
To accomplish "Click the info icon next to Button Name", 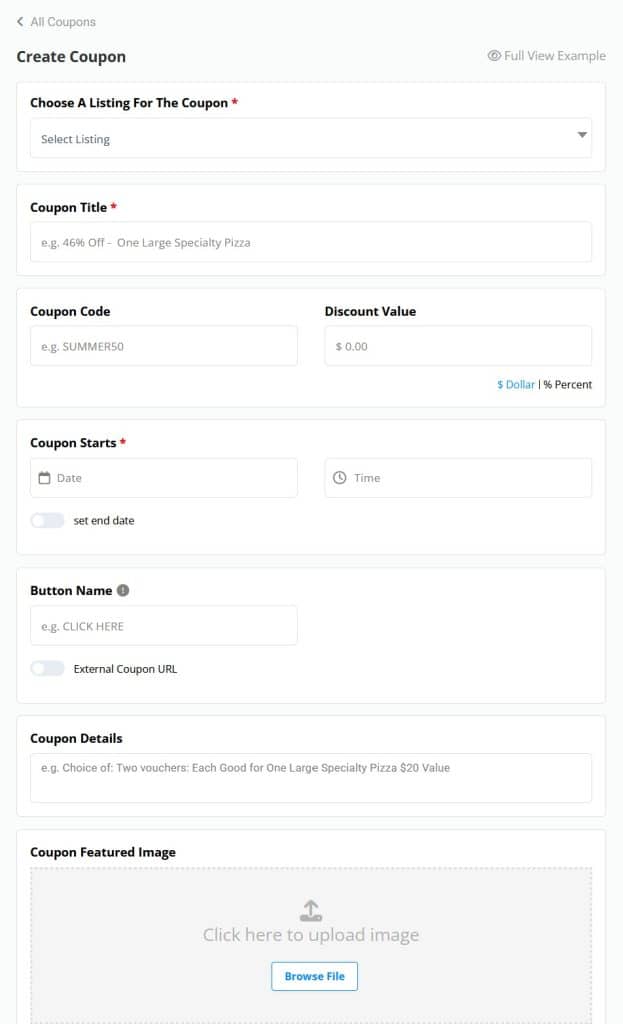I will tap(123, 590).
